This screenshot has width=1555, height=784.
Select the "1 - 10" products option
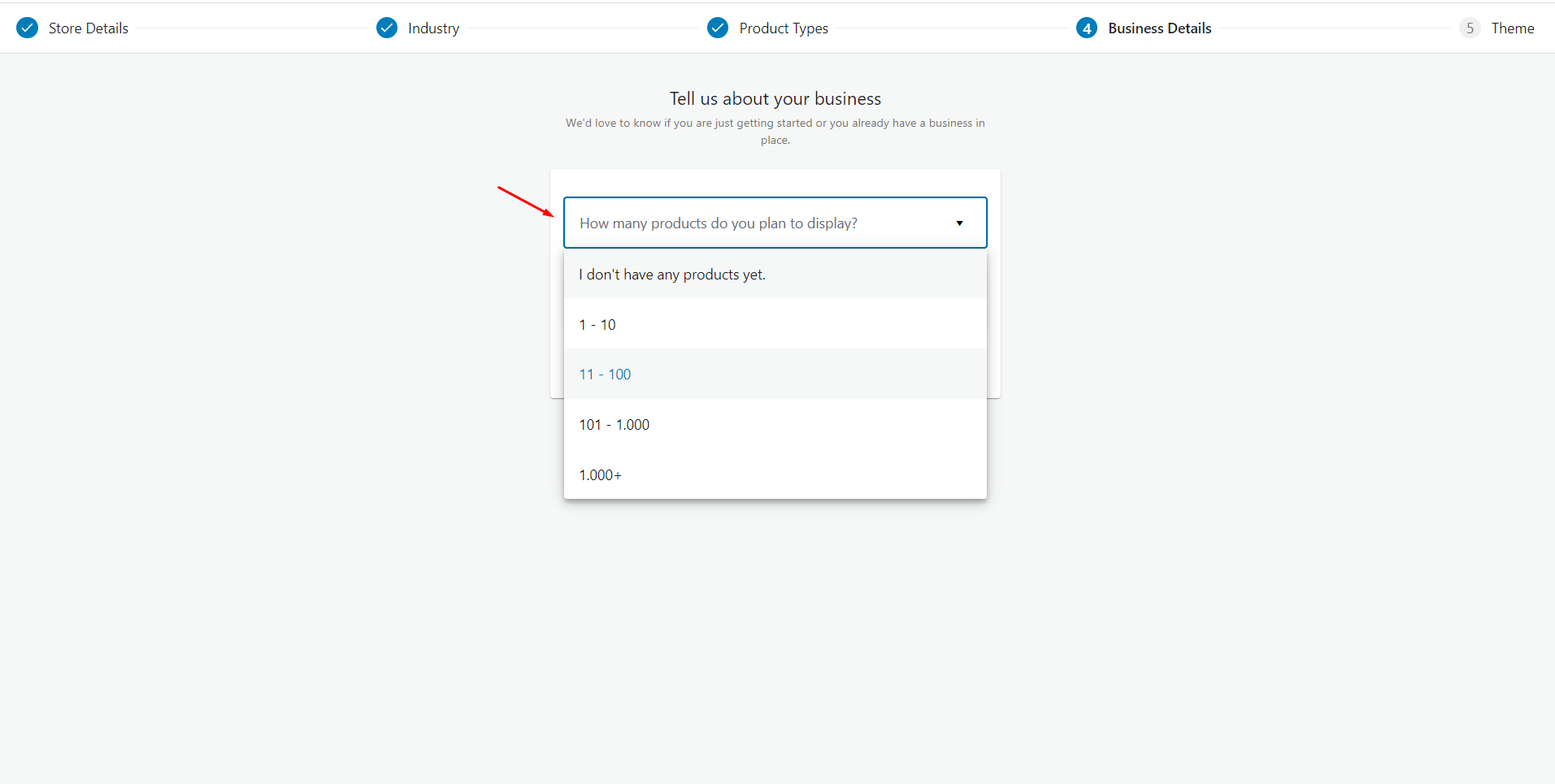point(597,325)
